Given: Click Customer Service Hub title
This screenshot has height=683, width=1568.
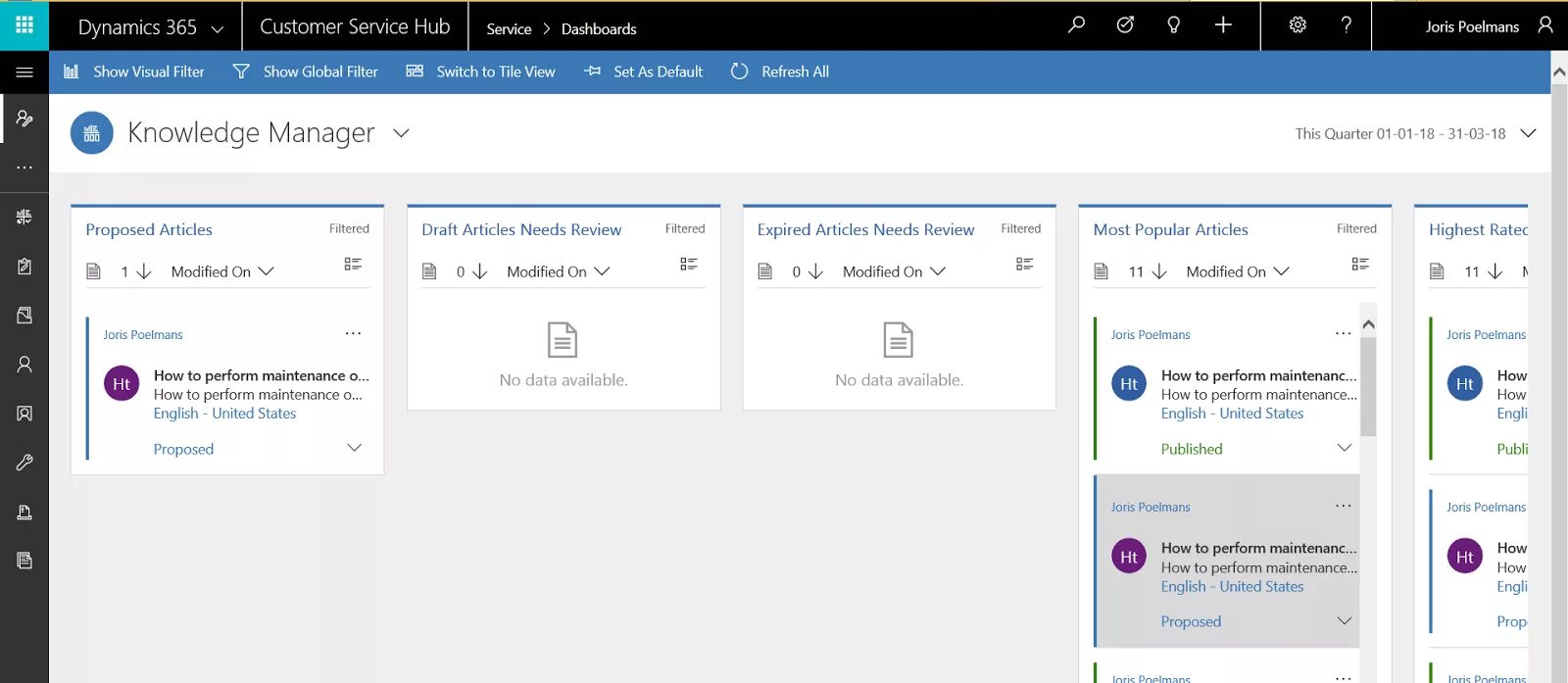Looking at the screenshot, I should (x=355, y=27).
